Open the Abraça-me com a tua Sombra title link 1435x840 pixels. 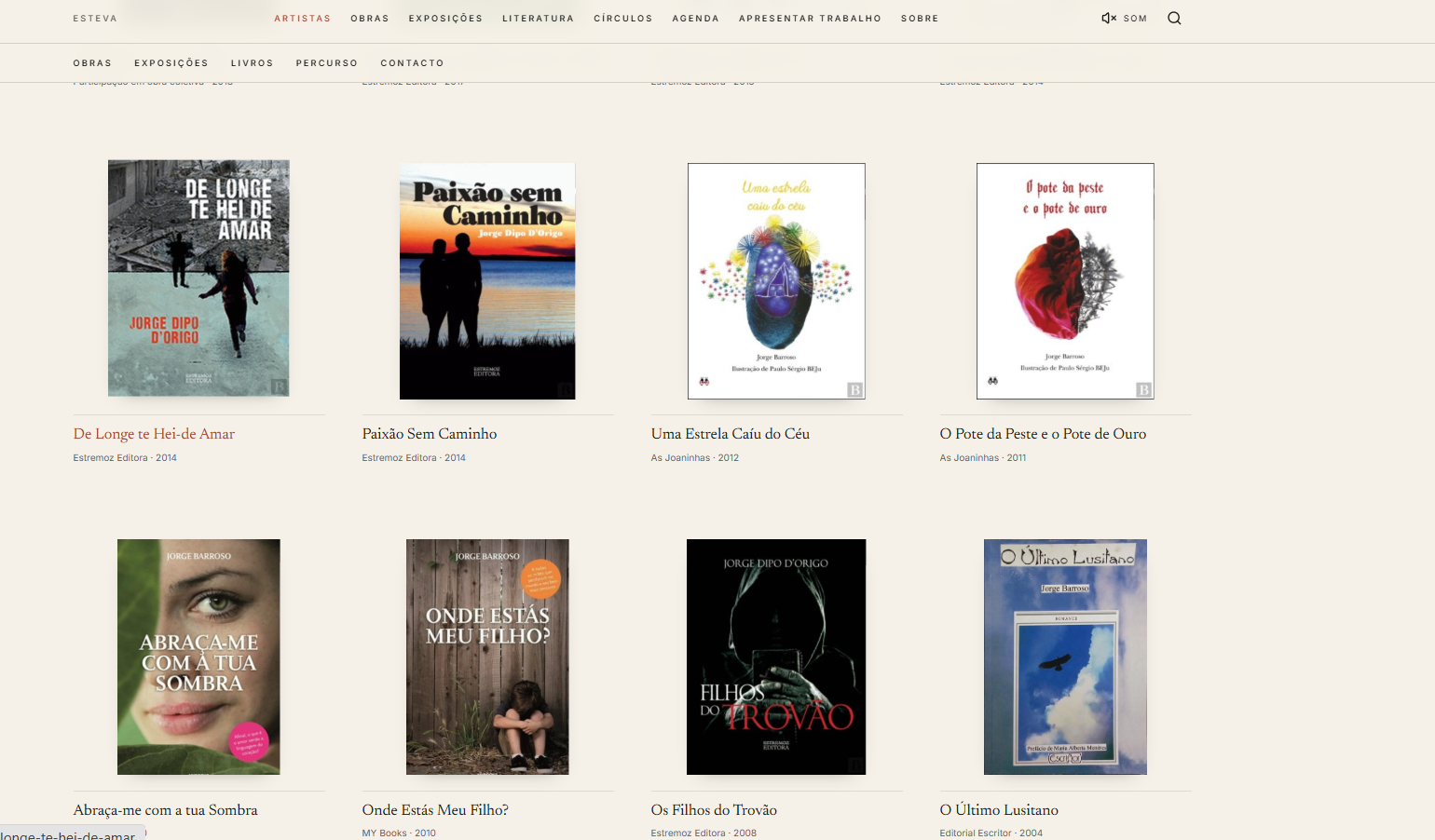(166, 810)
